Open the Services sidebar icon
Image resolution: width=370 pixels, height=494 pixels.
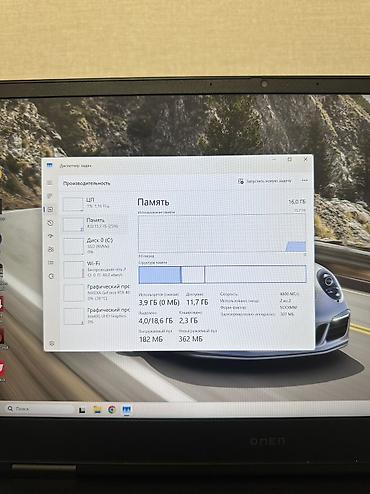[51, 276]
